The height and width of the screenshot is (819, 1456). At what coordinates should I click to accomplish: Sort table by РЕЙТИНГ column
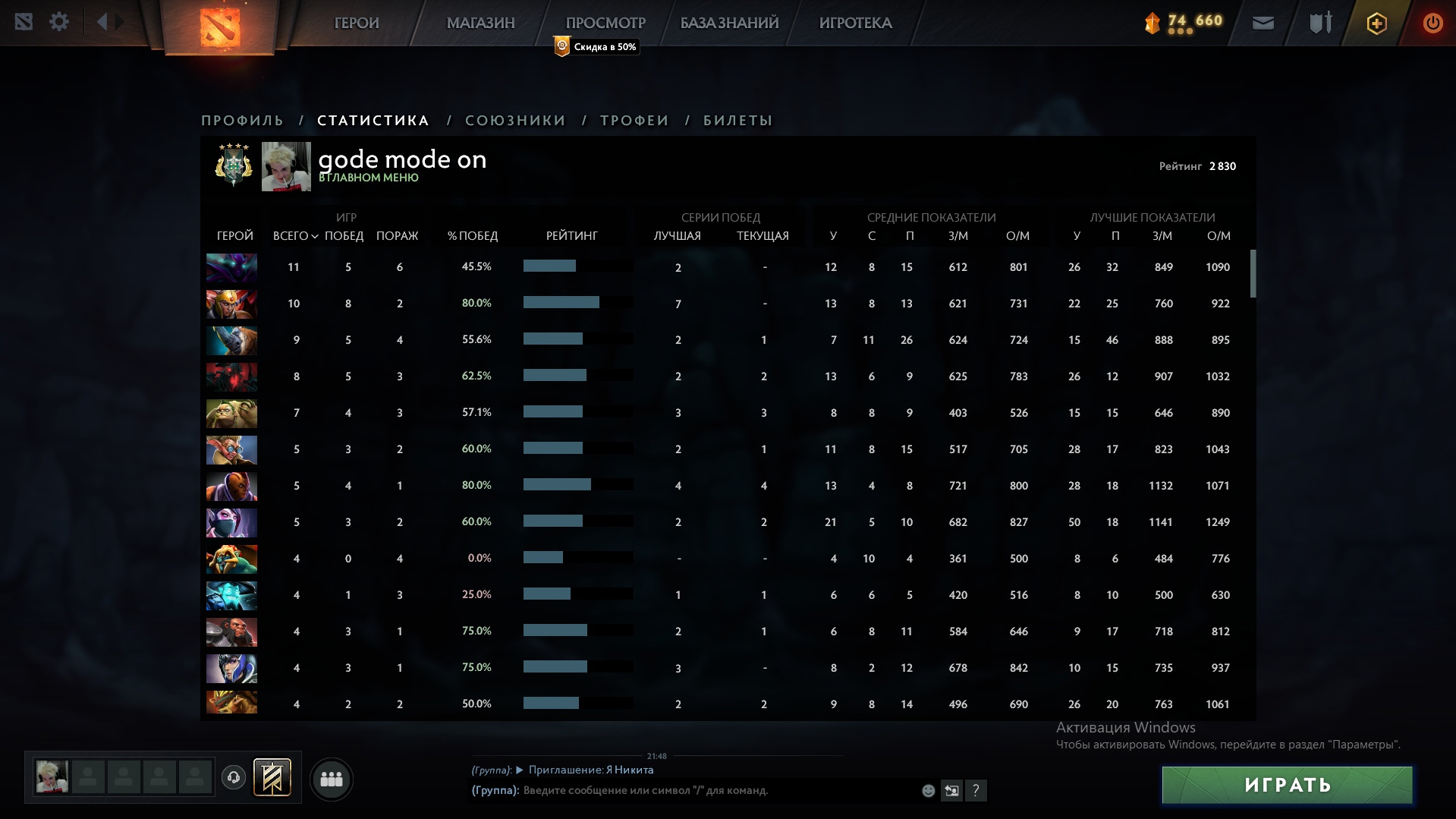click(x=572, y=236)
